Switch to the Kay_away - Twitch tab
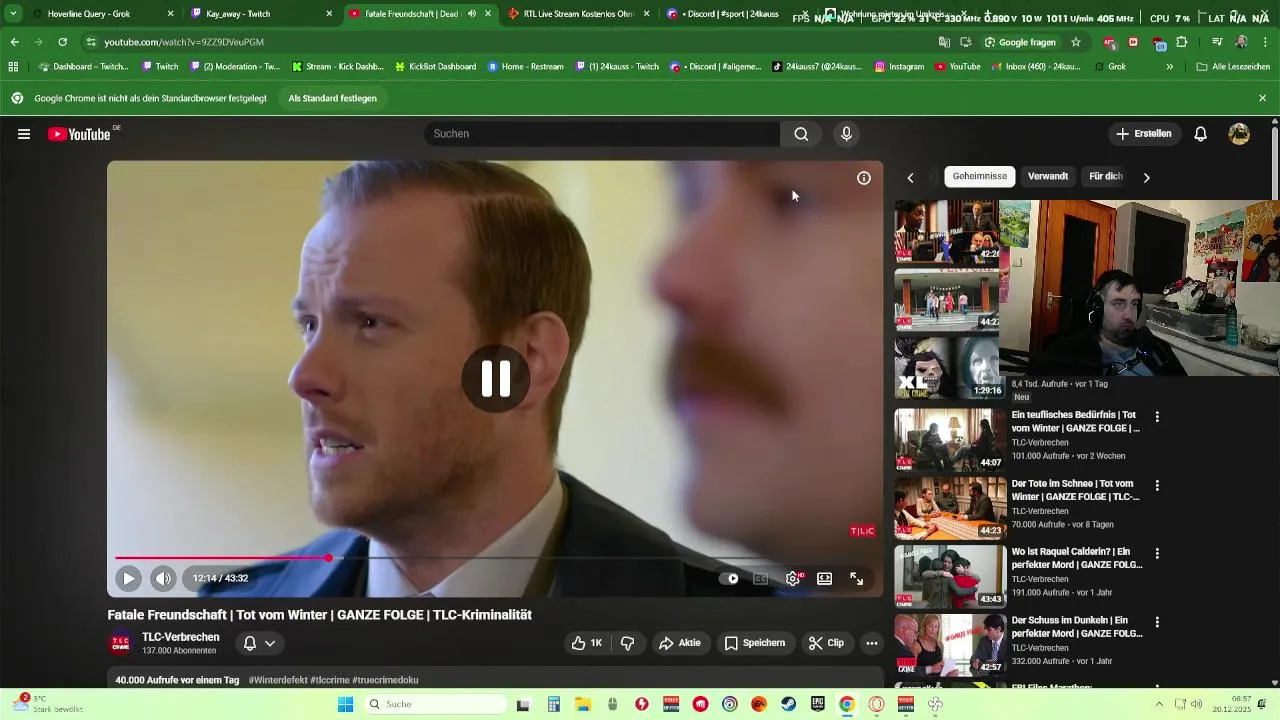Image resolution: width=1280 pixels, height=720 pixels. [262, 14]
